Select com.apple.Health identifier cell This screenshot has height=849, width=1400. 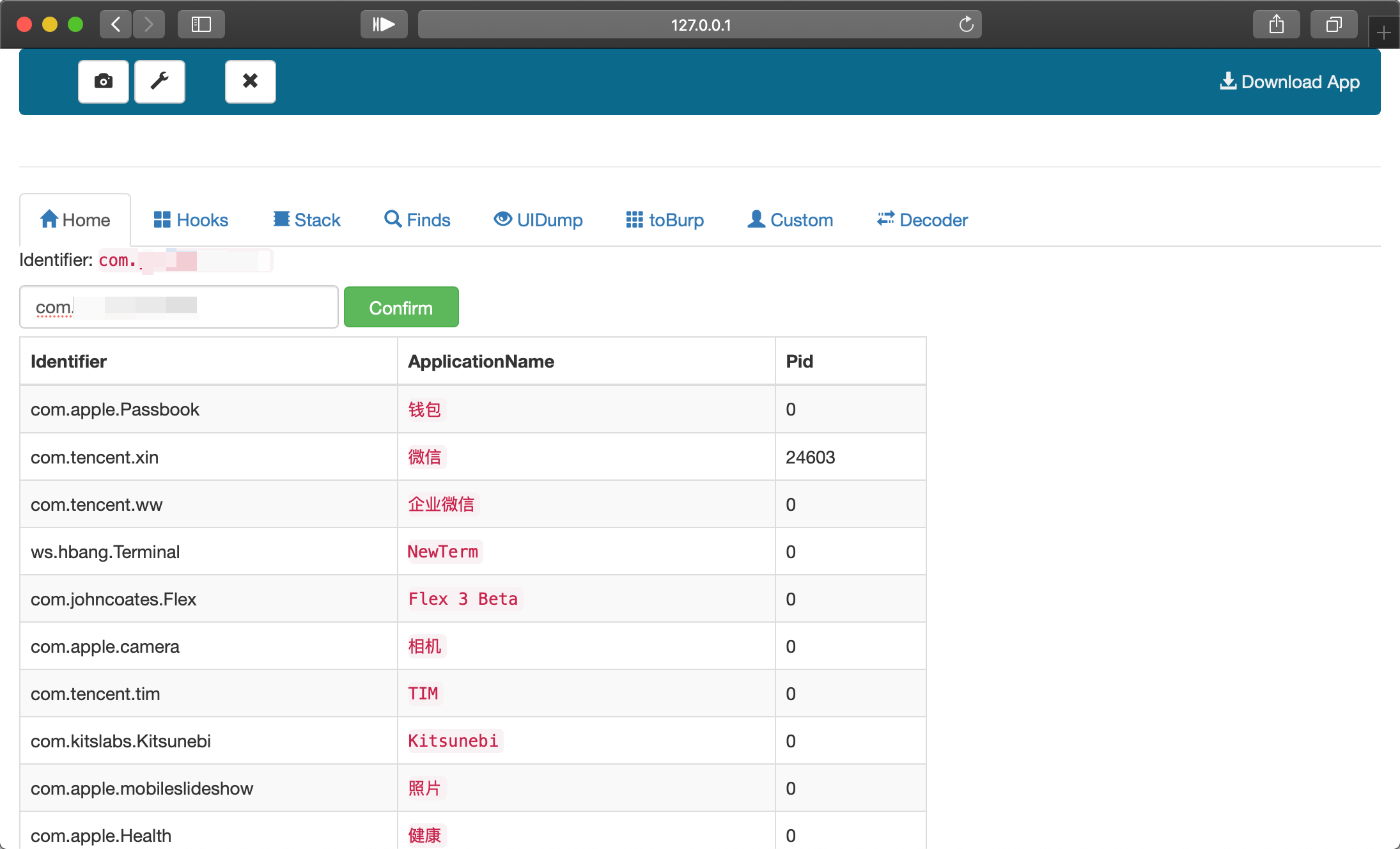(208, 831)
